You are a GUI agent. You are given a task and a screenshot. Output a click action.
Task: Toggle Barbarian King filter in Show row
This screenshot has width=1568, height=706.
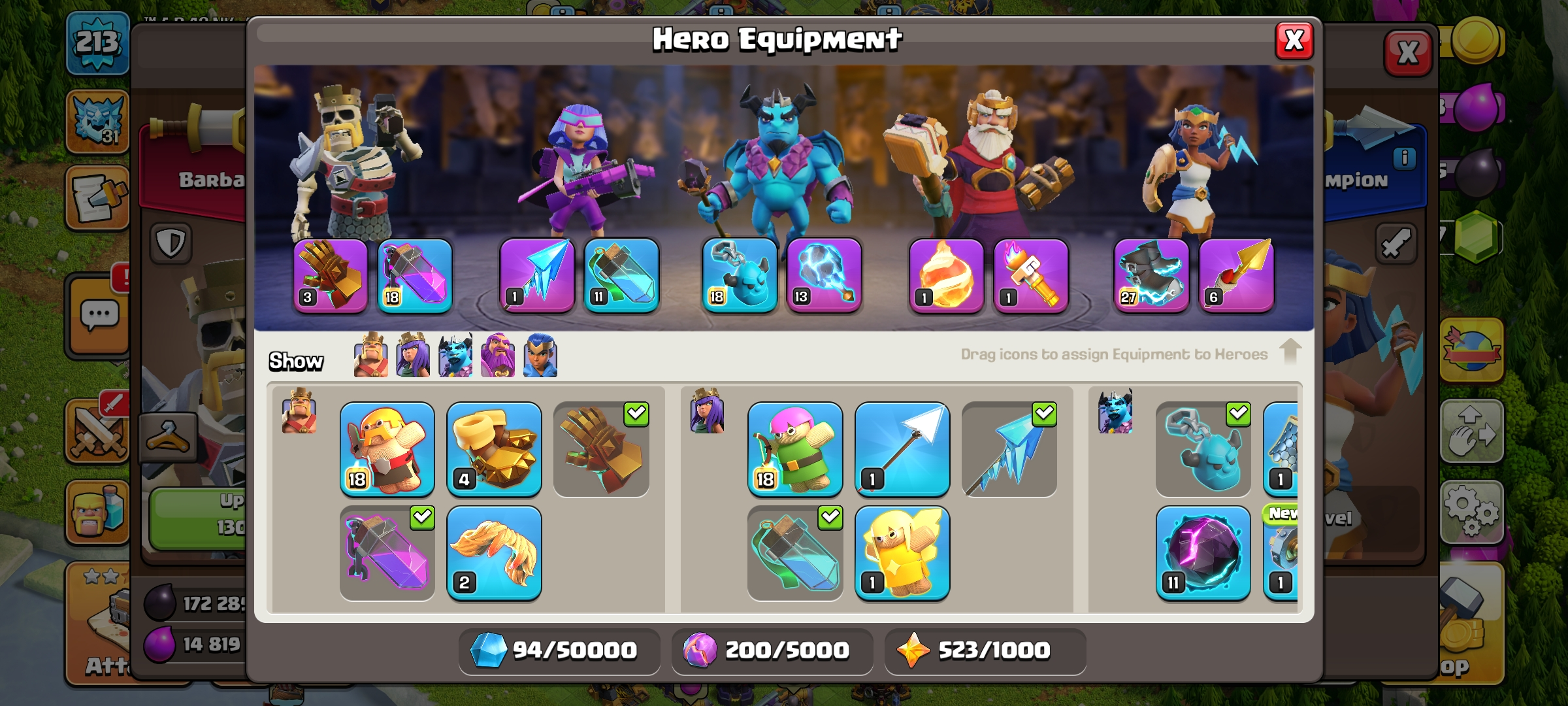click(x=370, y=355)
